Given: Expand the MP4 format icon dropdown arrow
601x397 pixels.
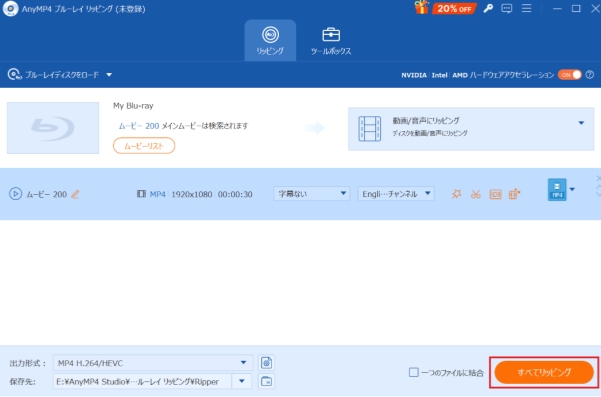Looking at the screenshot, I should coord(572,189).
